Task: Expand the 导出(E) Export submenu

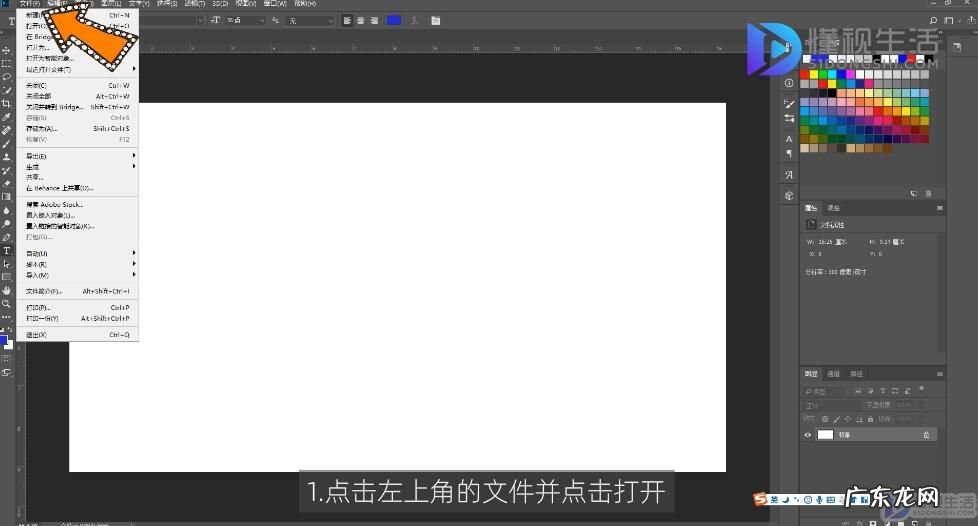Action: 77,156
